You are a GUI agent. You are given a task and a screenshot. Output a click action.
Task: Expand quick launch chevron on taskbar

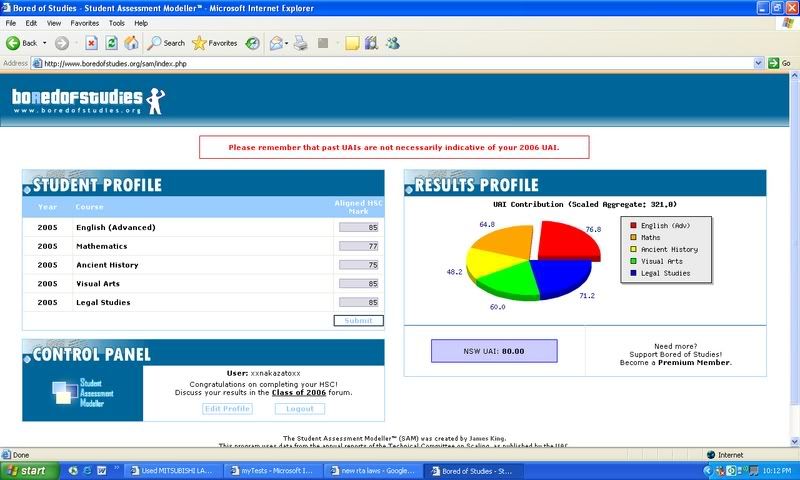116,468
